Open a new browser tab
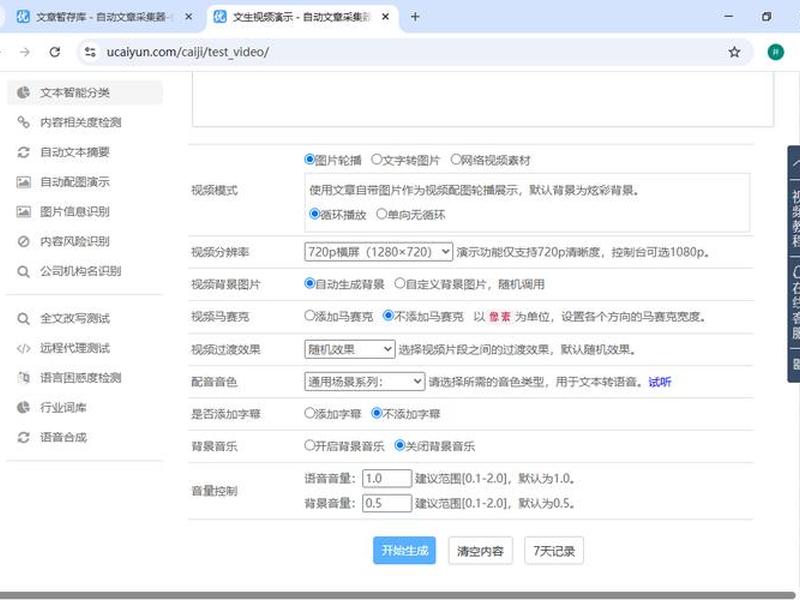800x600 pixels. (415, 17)
